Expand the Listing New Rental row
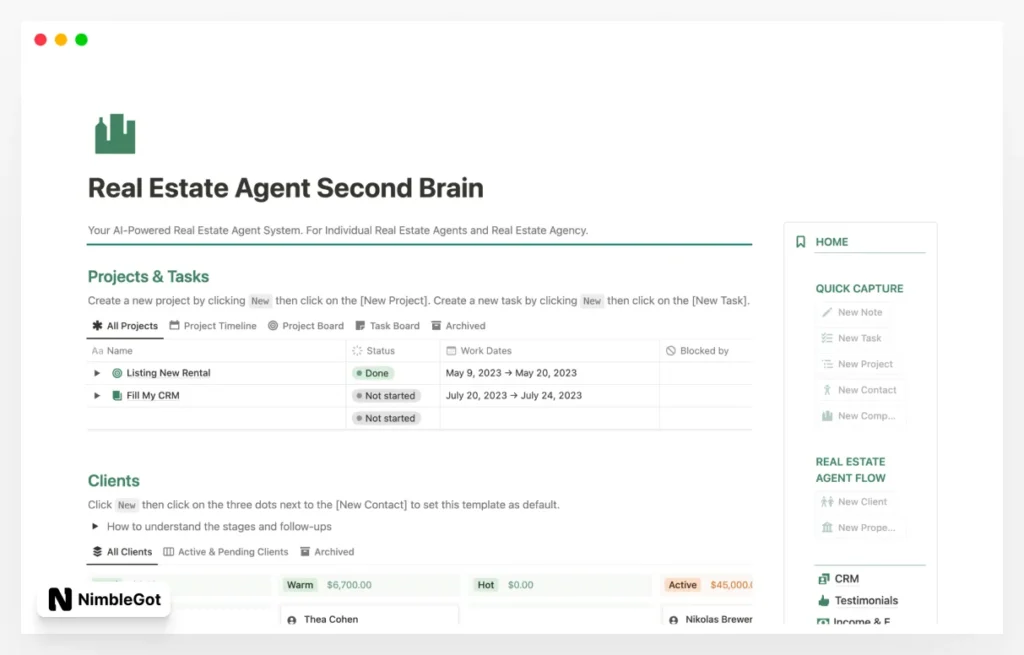1024x655 pixels. 98,372
